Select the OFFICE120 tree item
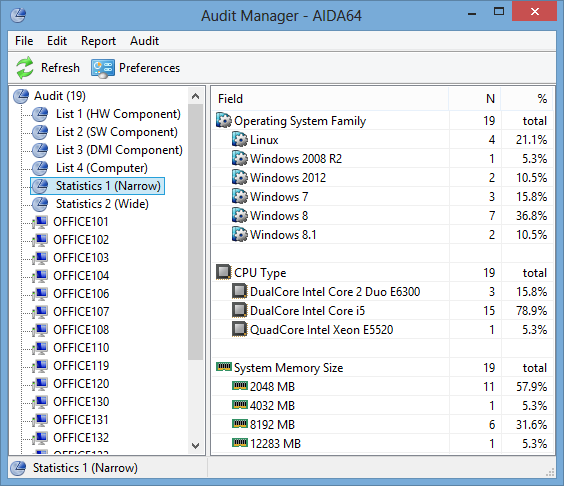The image size is (564, 486). tap(81, 384)
